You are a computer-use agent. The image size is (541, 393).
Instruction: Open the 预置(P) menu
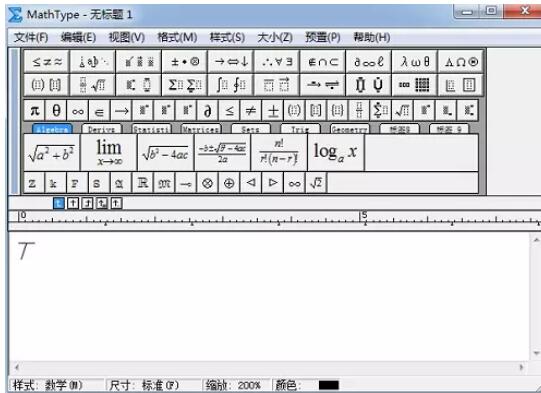click(x=323, y=37)
